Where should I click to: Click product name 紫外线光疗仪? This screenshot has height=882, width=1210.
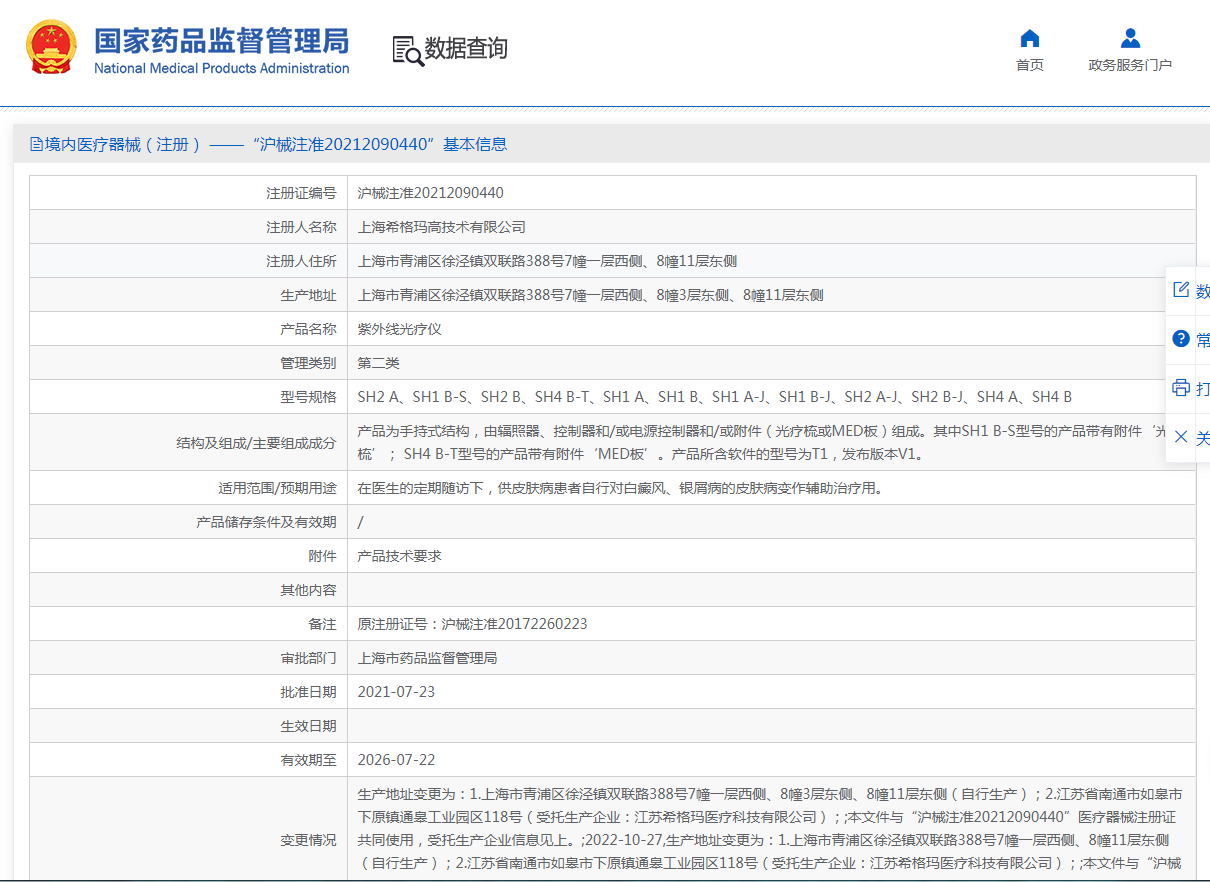[x=399, y=329]
